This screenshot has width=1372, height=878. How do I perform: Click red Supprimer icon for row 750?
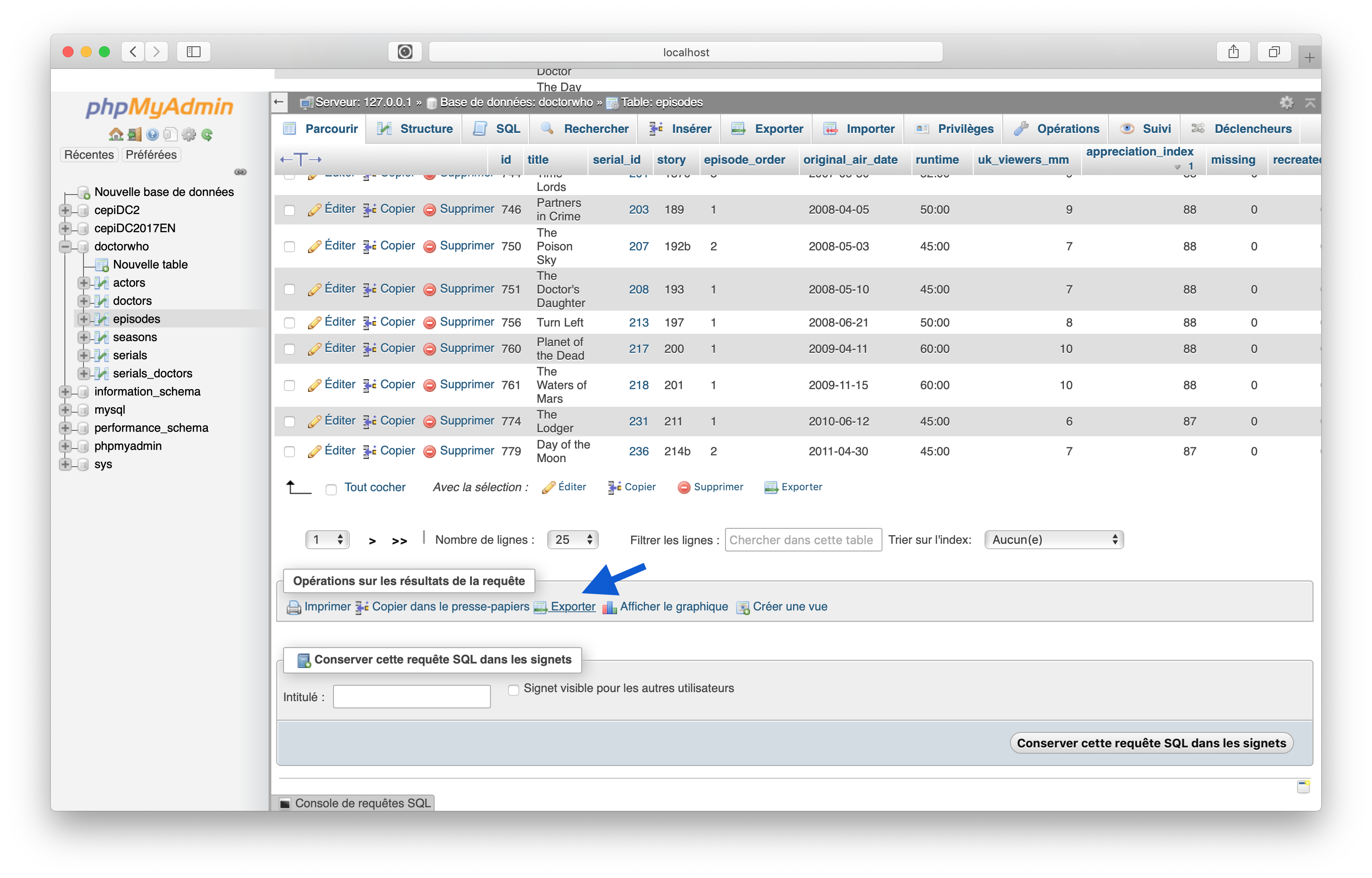click(x=430, y=246)
